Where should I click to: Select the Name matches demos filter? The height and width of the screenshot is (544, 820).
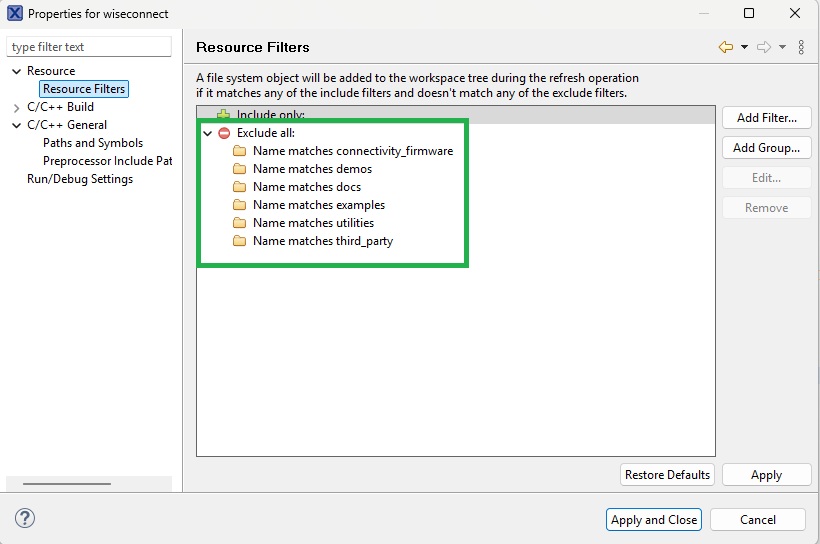[312, 169]
